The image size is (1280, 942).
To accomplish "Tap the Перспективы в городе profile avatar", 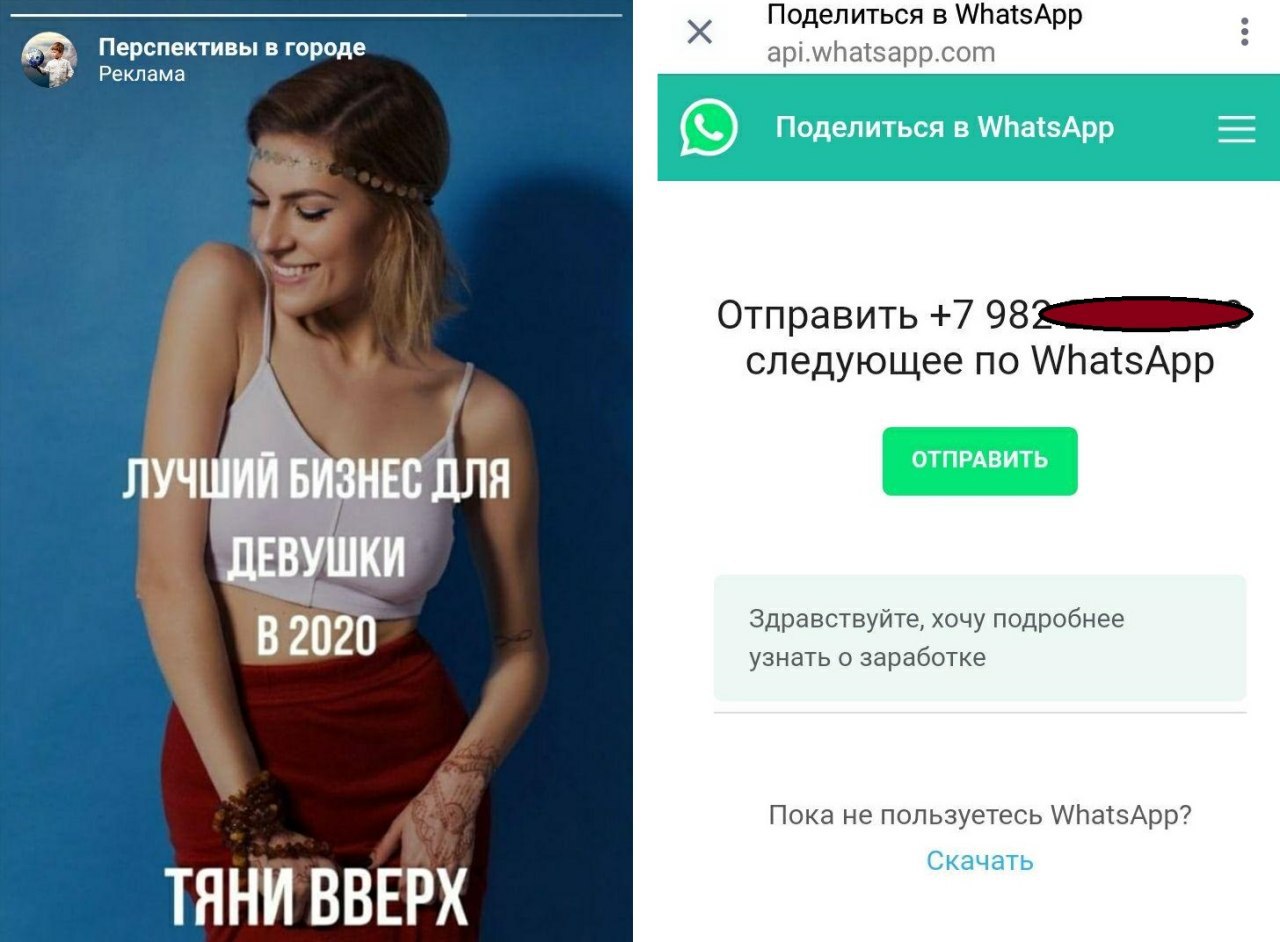I will click(49, 59).
